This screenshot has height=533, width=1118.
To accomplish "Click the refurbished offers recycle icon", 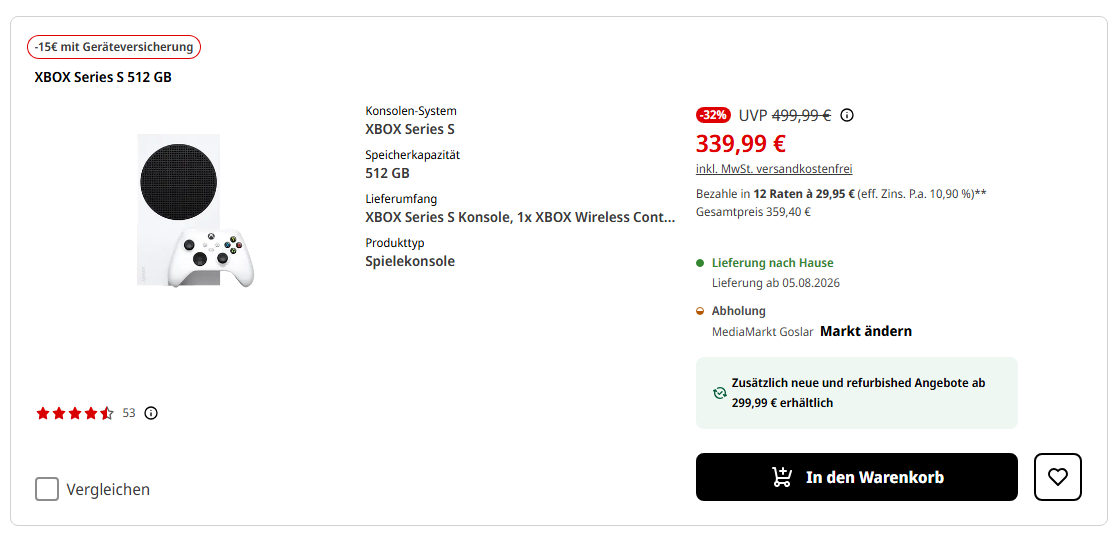I will coord(719,393).
